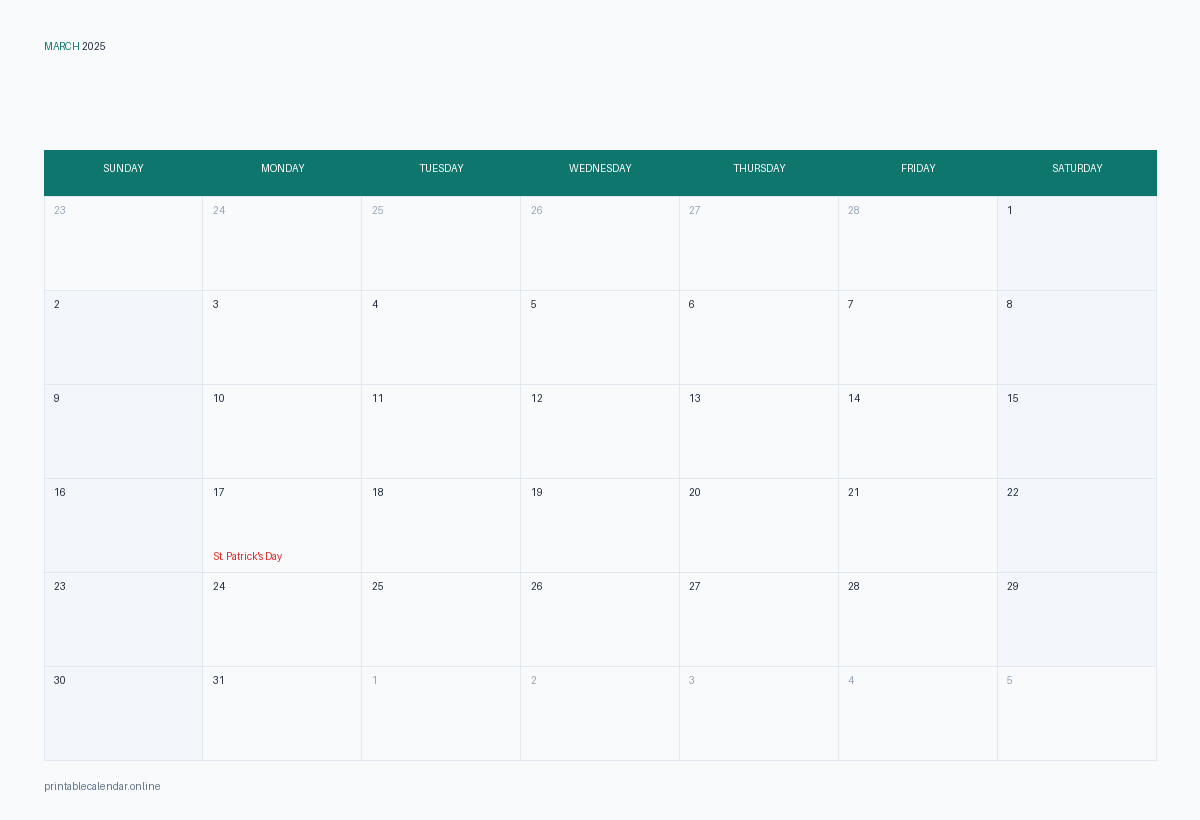Click date number 18
This screenshot has width=1200, height=820.
(378, 493)
